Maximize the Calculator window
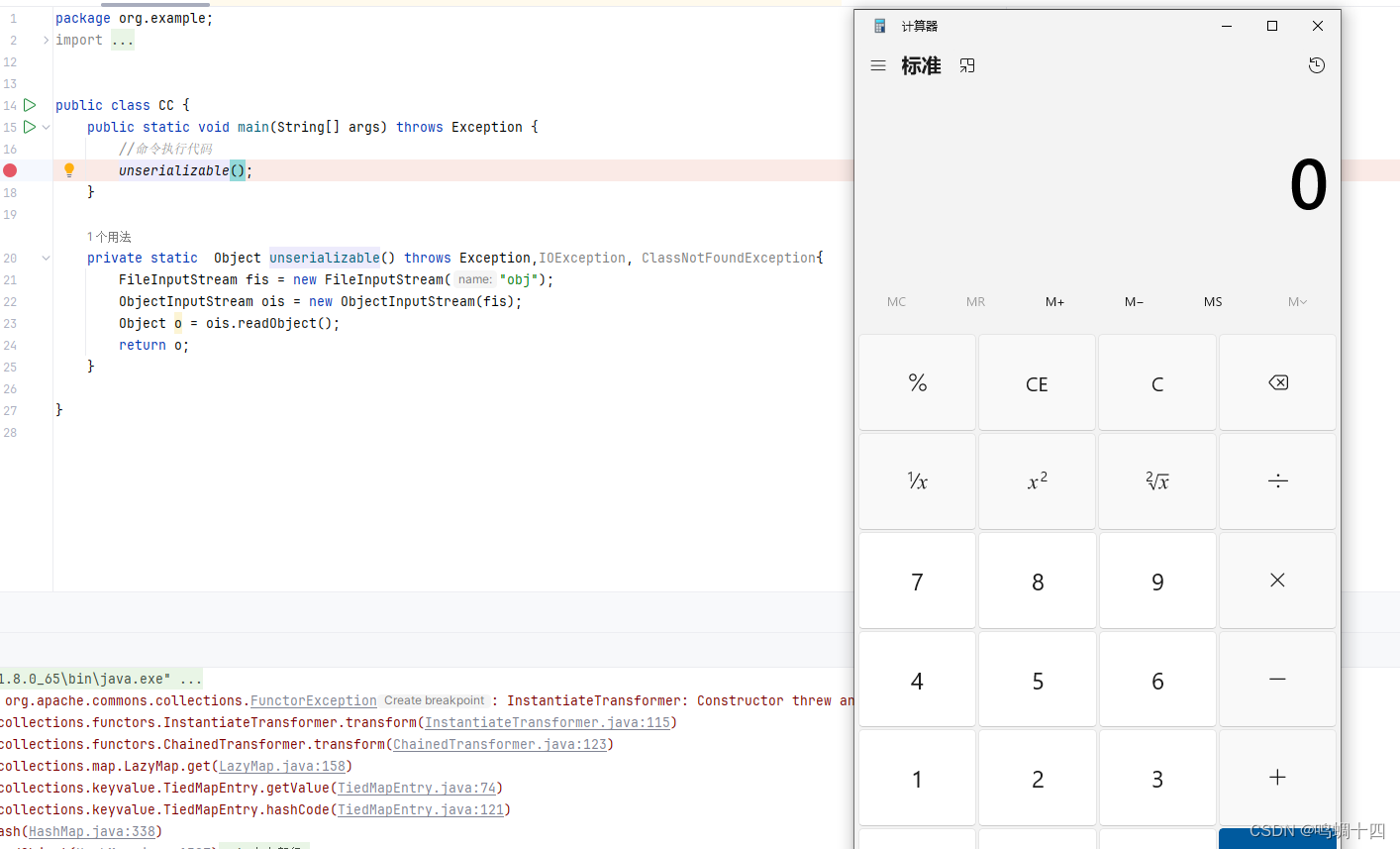This screenshot has height=849, width=1400. click(x=1272, y=26)
